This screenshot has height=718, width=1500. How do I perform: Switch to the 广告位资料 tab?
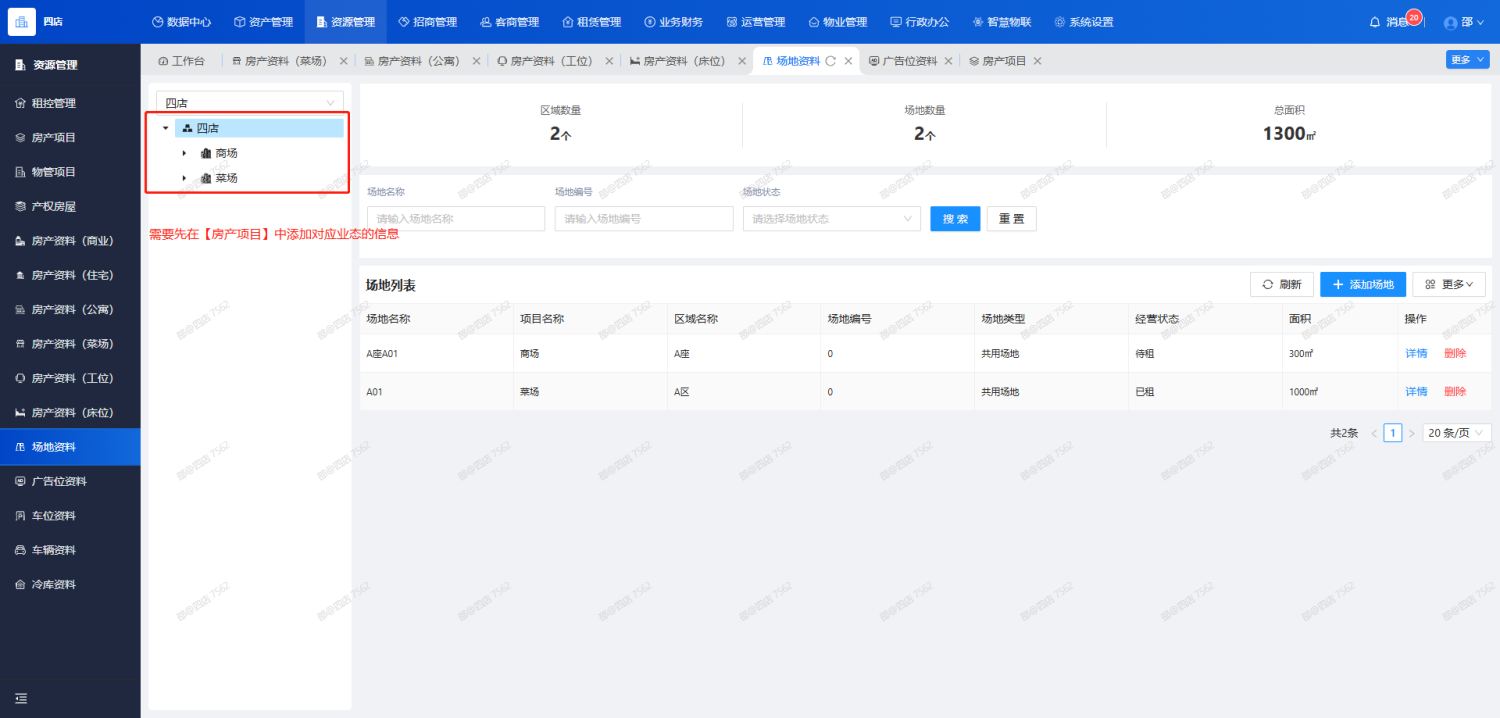[903, 61]
